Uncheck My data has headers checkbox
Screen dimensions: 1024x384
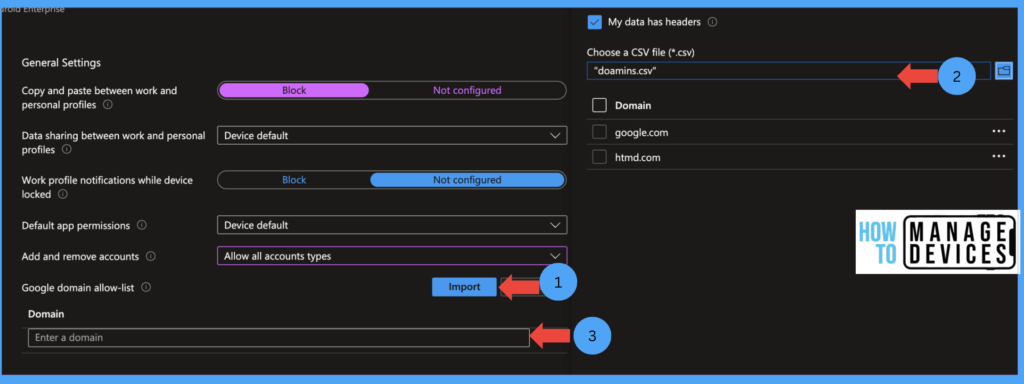pos(594,22)
